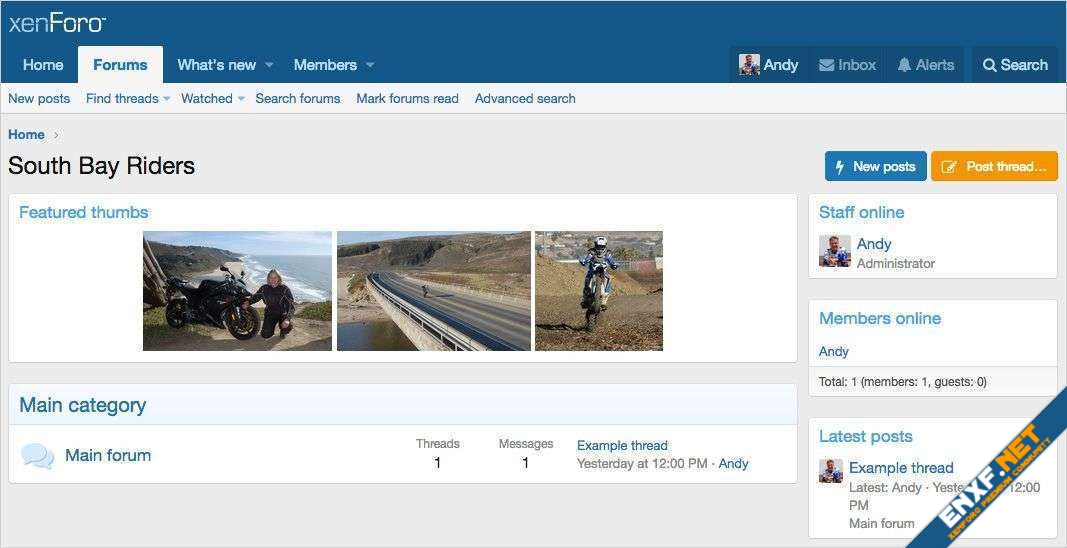This screenshot has height=548, width=1067.
Task: Open the Find threads dropdown
Action: [x=167, y=99]
